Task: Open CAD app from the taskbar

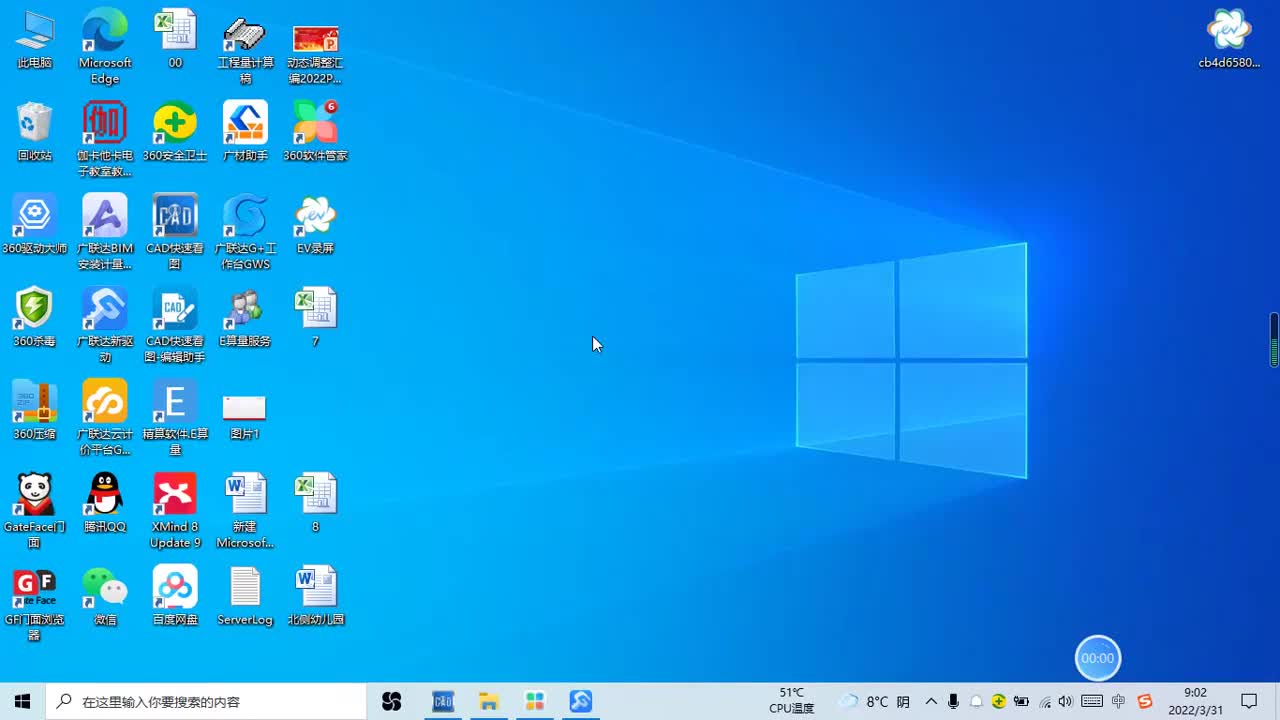Action: click(443, 701)
